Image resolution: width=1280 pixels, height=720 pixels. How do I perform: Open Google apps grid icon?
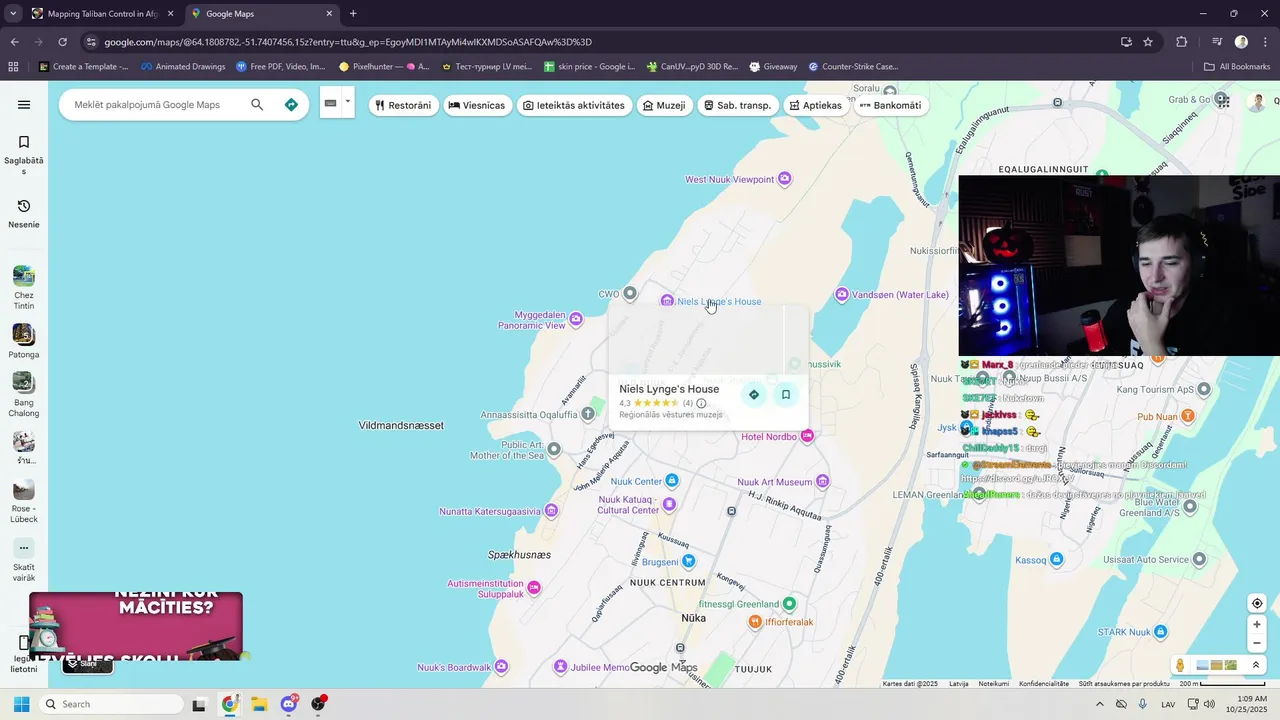(x=1222, y=100)
